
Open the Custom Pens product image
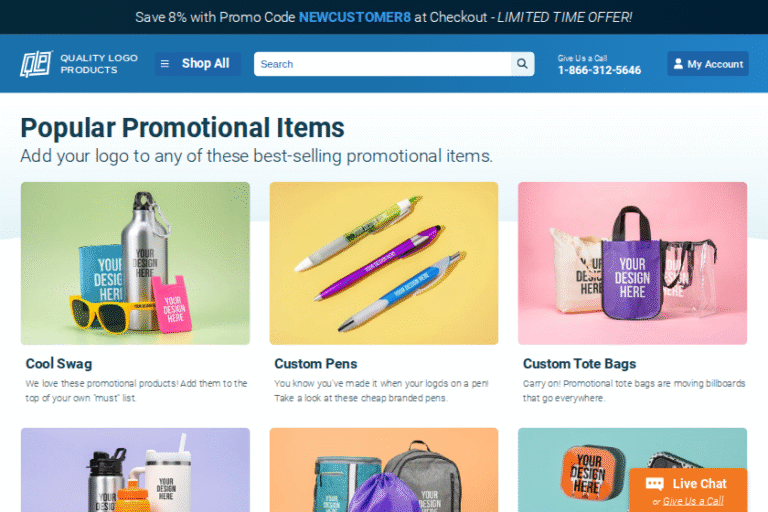[384, 263]
